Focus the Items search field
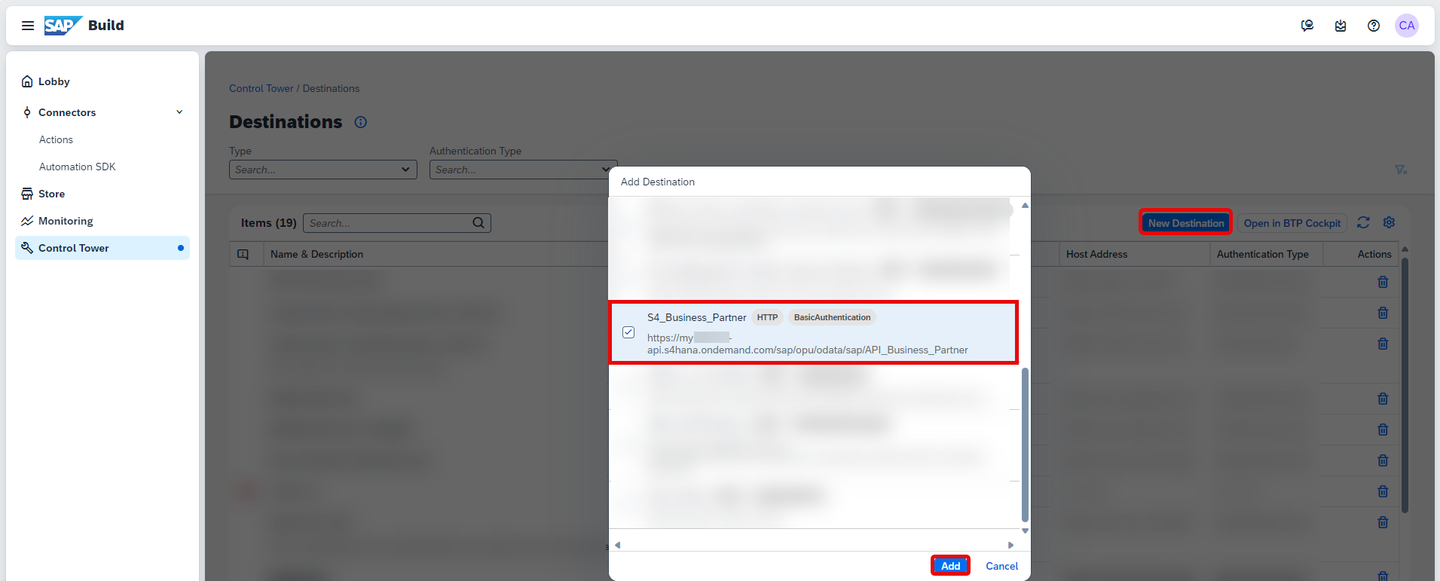Screen dimensions: 1440x581 (397, 223)
